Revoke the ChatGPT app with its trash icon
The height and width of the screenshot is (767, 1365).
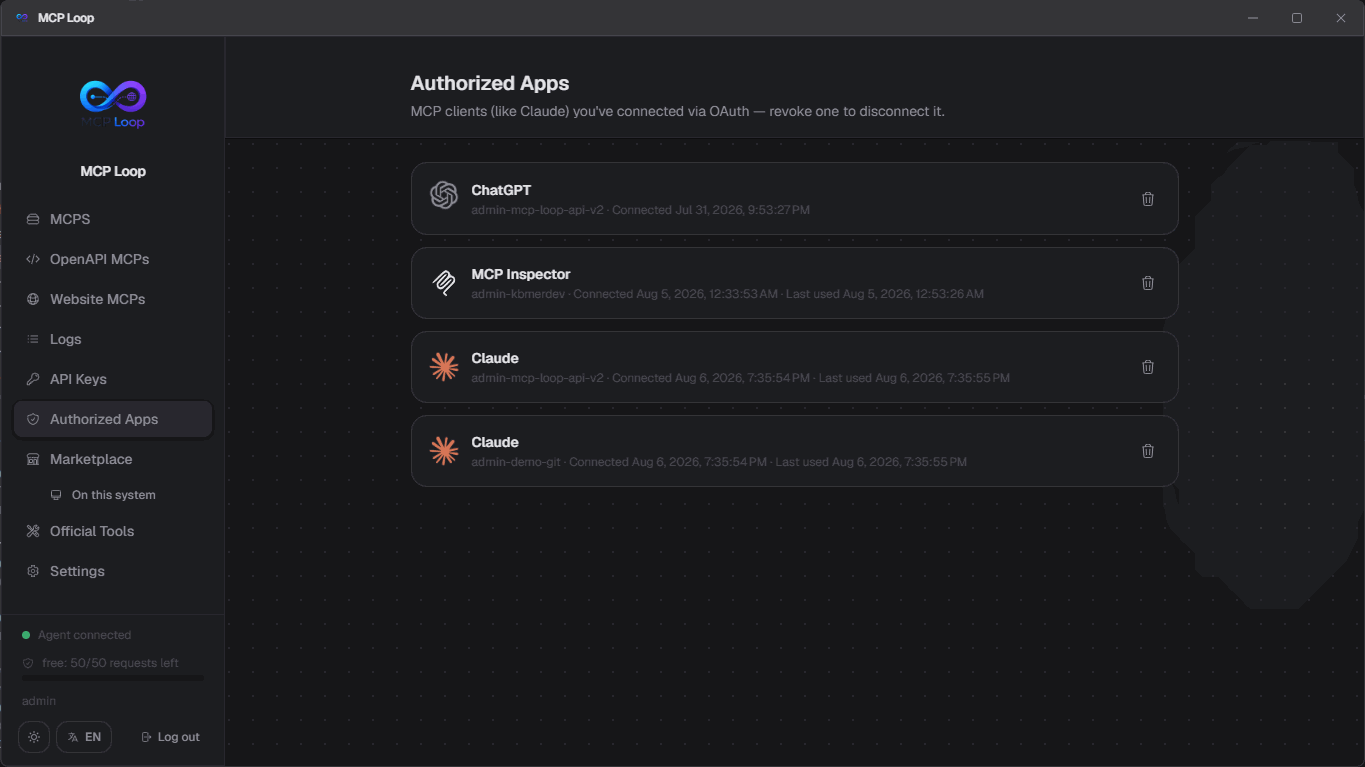click(1148, 199)
